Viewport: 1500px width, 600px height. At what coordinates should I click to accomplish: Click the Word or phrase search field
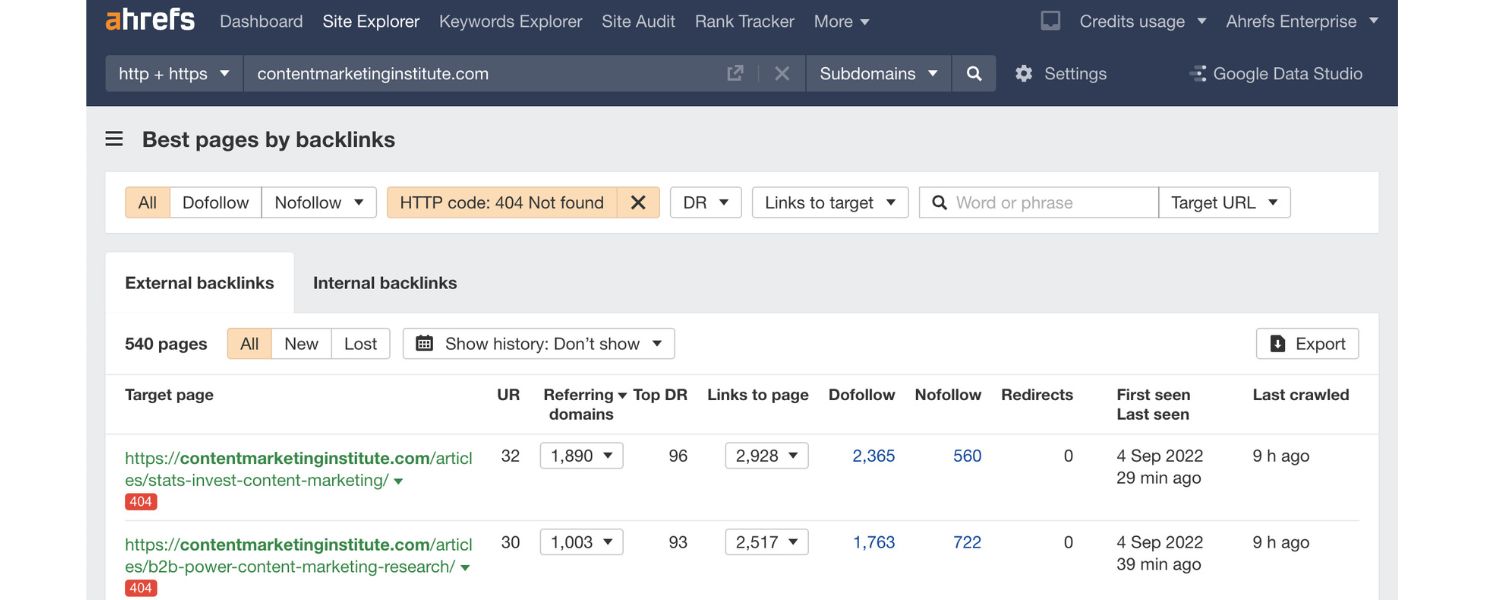(1050, 203)
